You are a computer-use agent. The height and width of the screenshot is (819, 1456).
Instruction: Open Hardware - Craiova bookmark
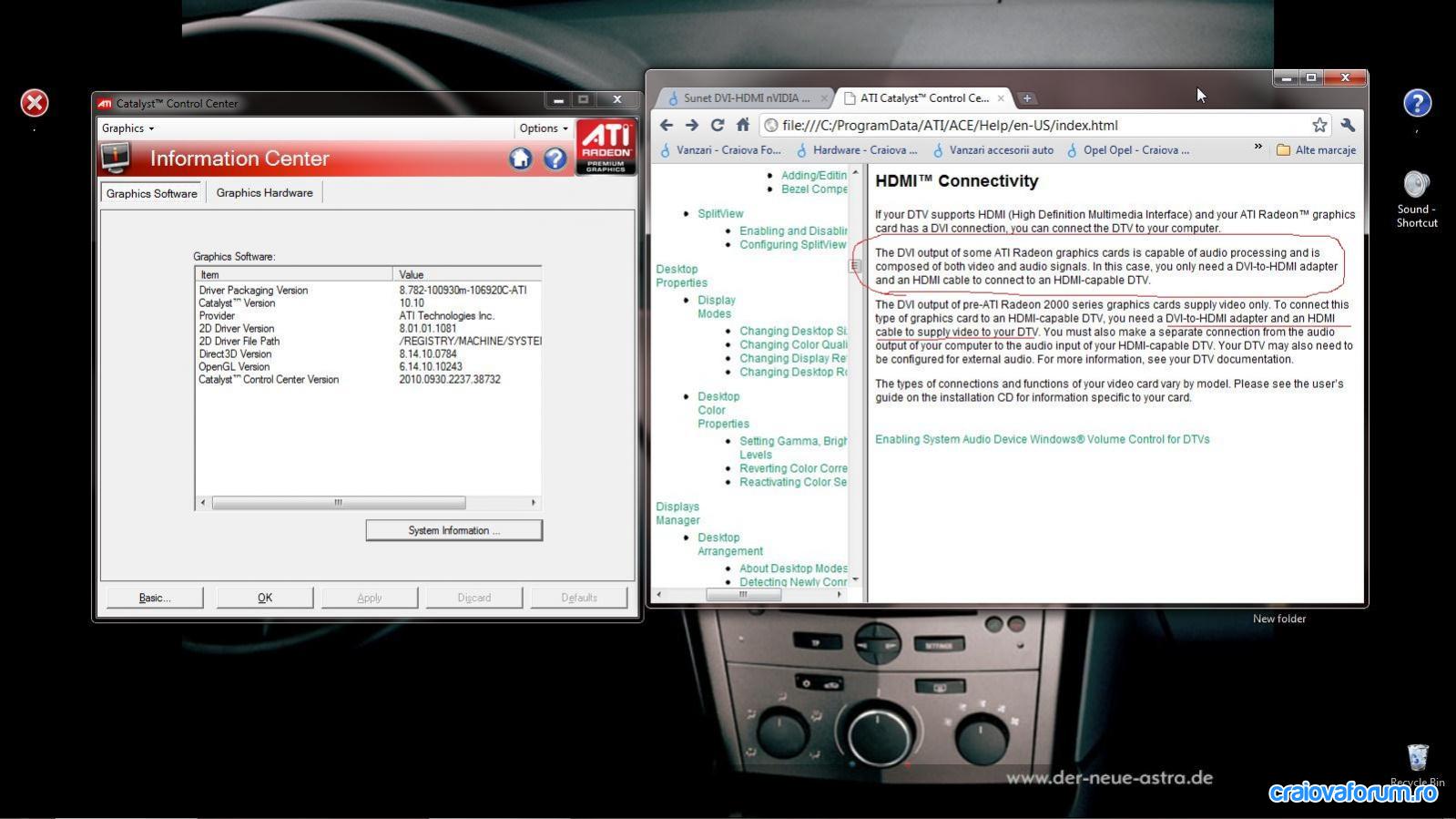tap(857, 150)
